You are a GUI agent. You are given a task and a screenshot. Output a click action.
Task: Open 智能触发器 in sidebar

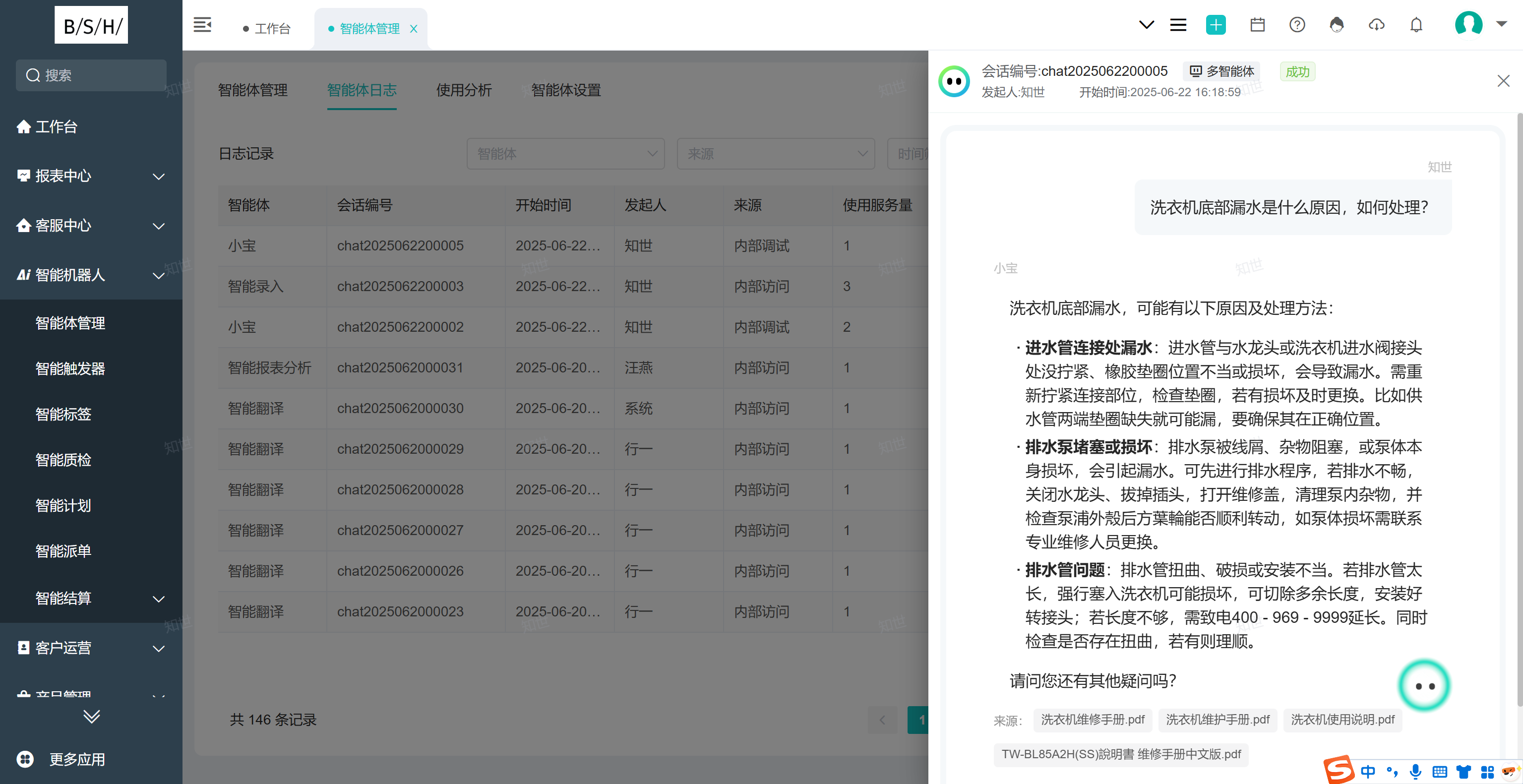[x=70, y=368]
